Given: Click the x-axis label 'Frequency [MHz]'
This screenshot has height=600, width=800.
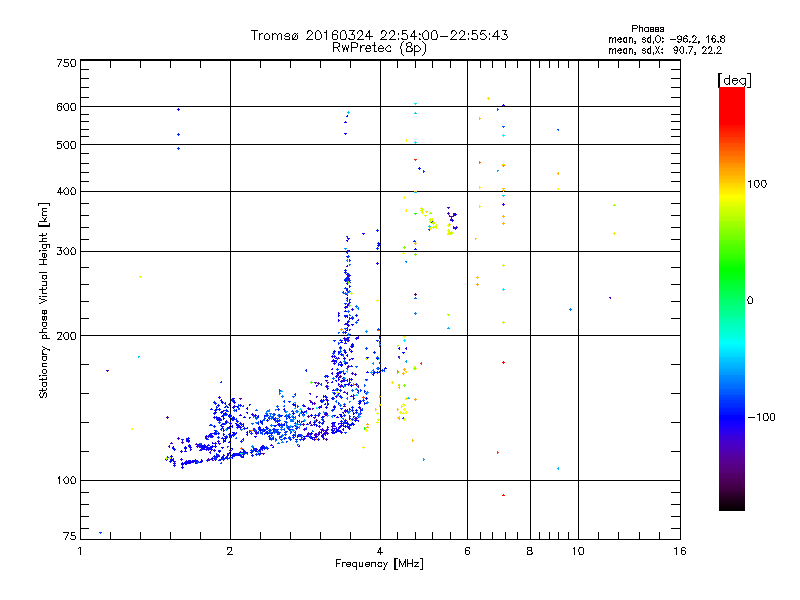Looking at the screenshot, I should click(x=379, y=564).
